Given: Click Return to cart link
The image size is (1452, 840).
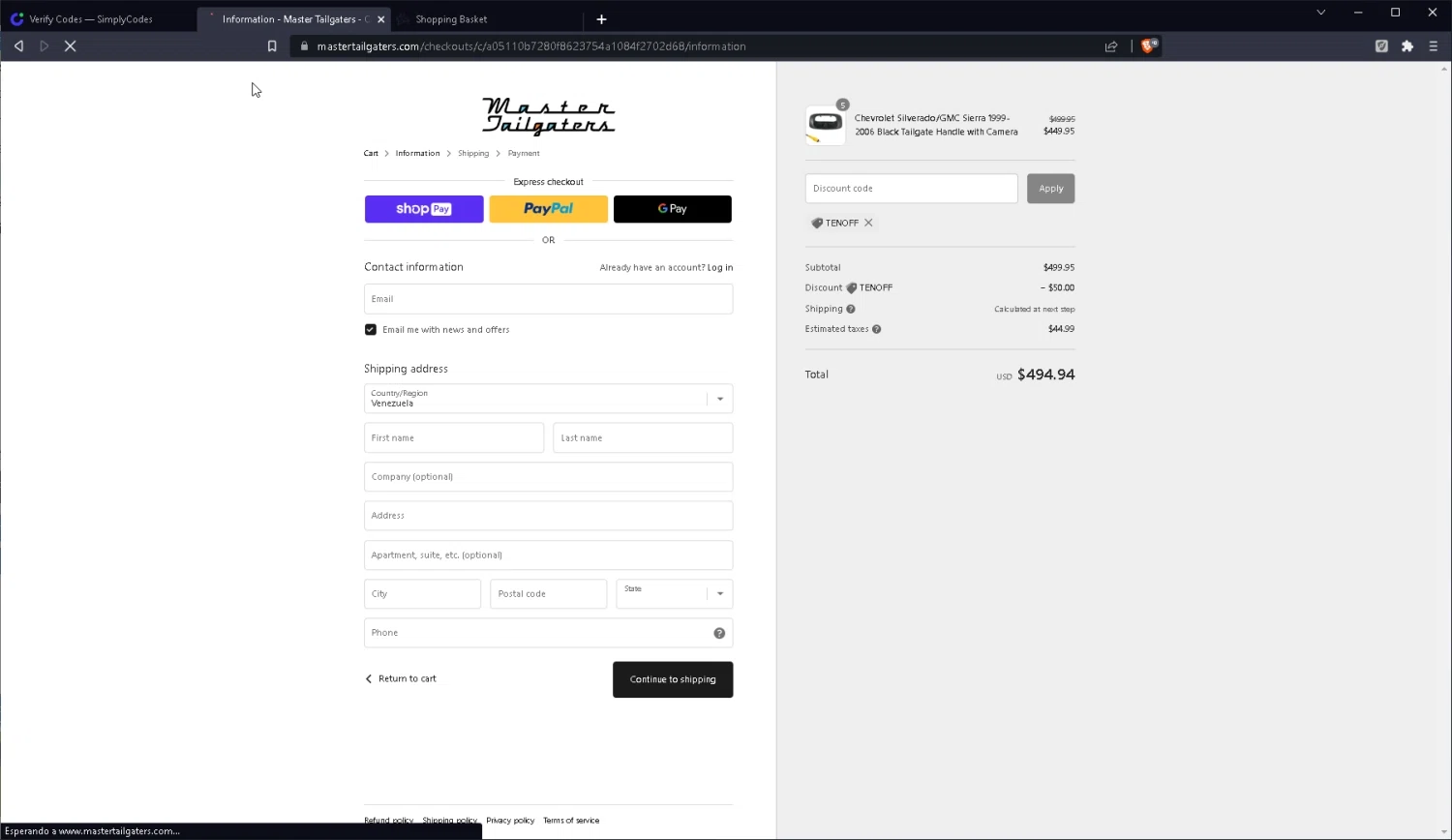Looking at the screenshot, I should 401,678.
